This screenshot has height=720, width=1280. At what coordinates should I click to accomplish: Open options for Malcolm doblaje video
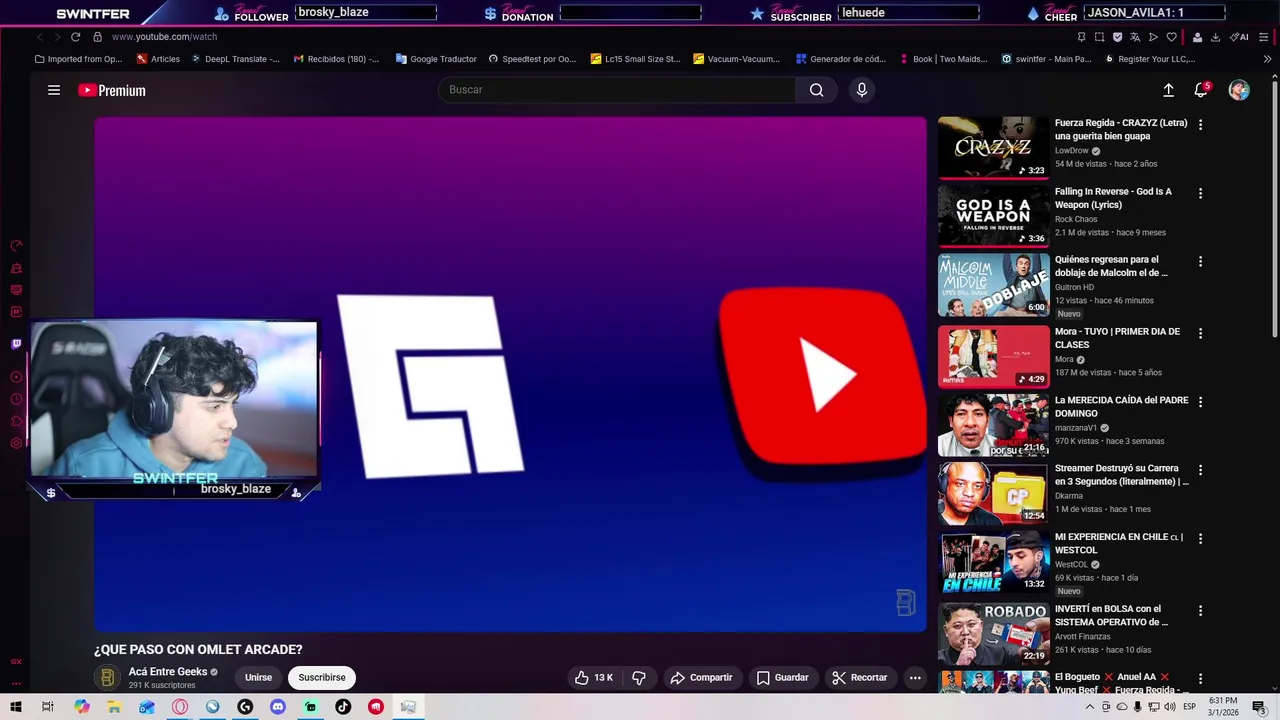[1200, 261]
